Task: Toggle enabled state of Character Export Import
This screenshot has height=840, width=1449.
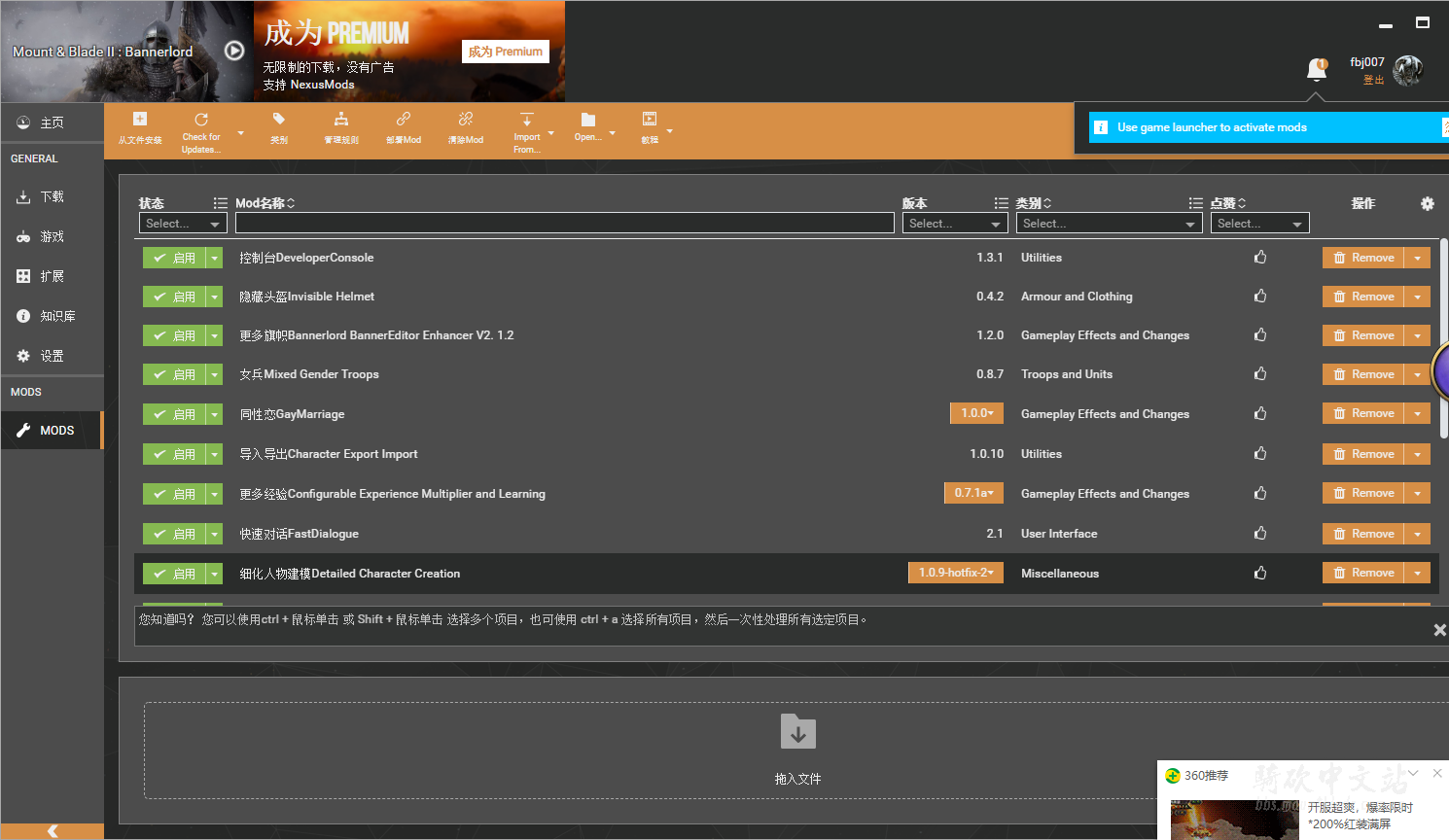Action: click(174, 454)
